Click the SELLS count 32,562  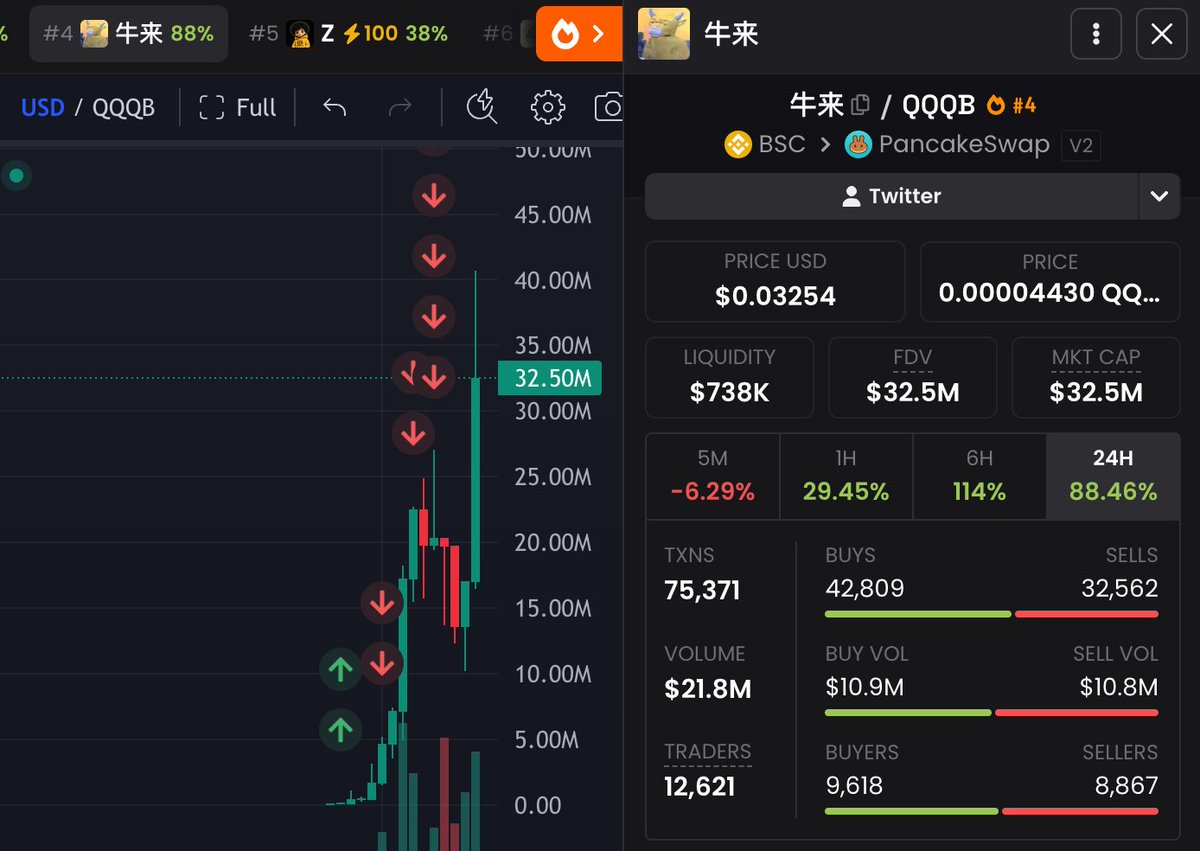pyautogui.click(x=1119, y=588)
